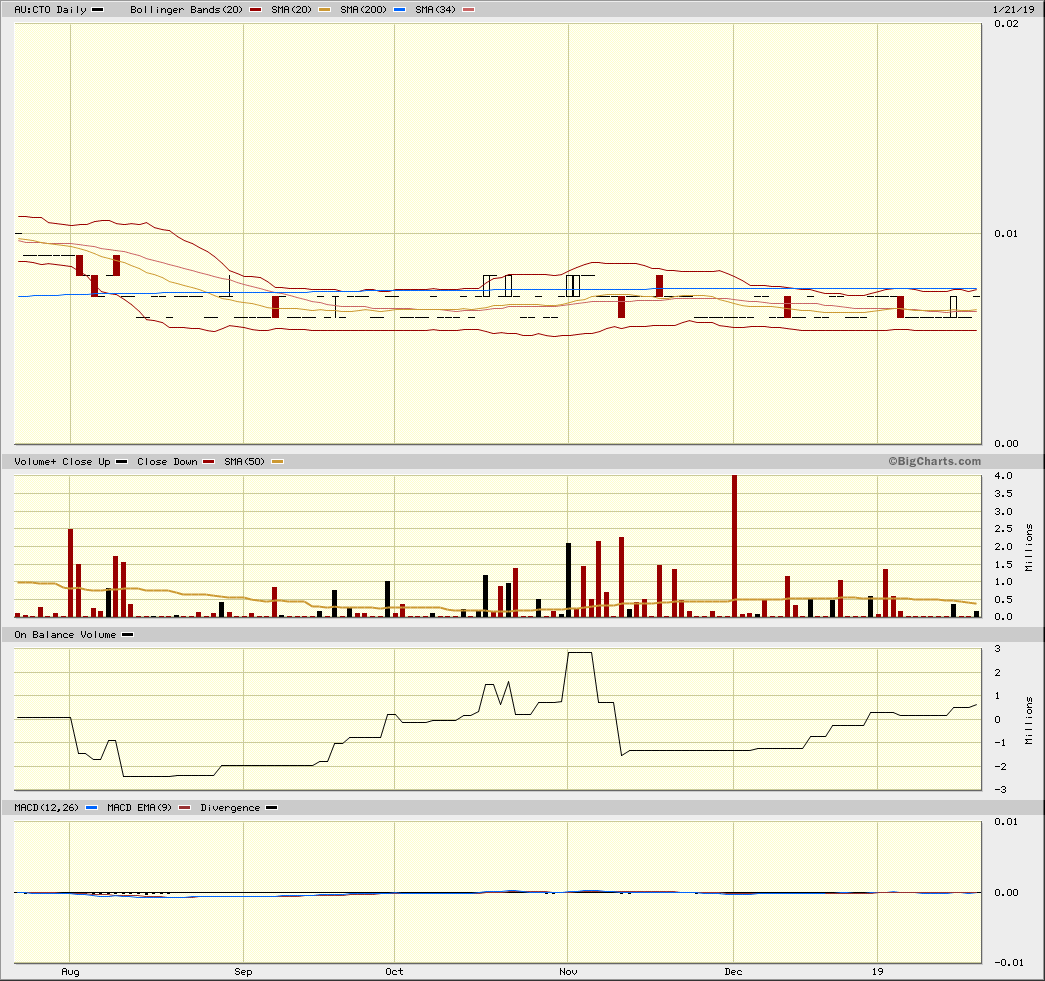The image size is (1045, 981).
Task: Click the SMA(50) volume legend label
Action: click(245, 461)
